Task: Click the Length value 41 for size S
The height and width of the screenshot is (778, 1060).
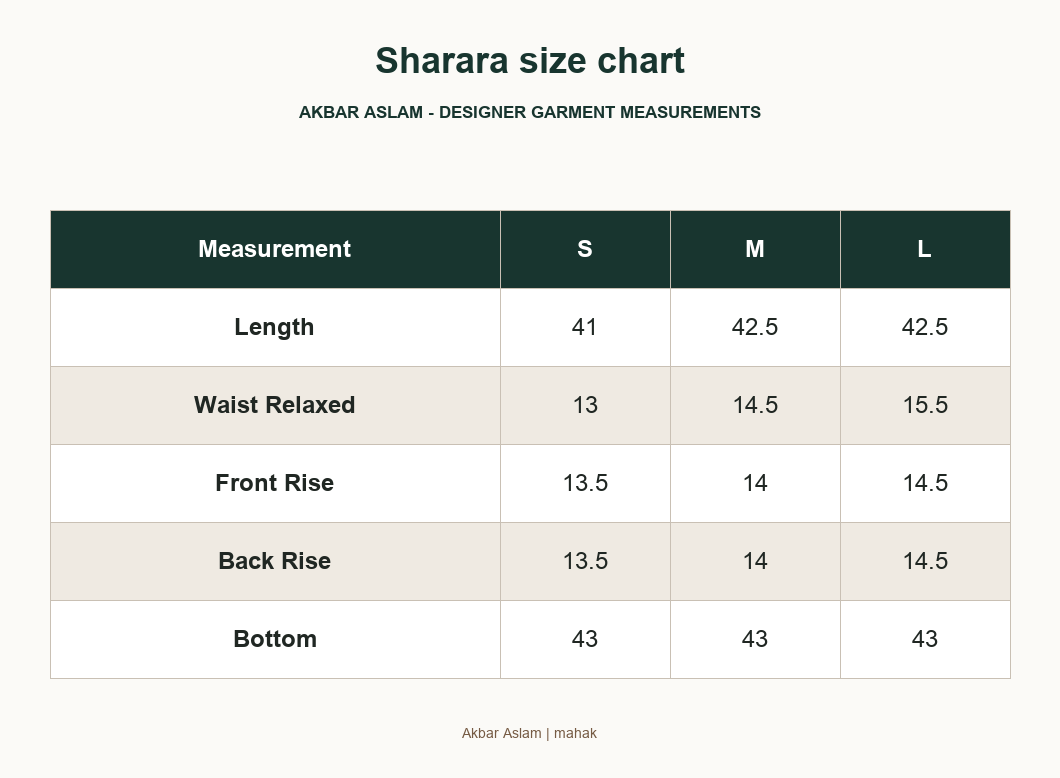Action: pyautogui.click(x=585, y=327)
